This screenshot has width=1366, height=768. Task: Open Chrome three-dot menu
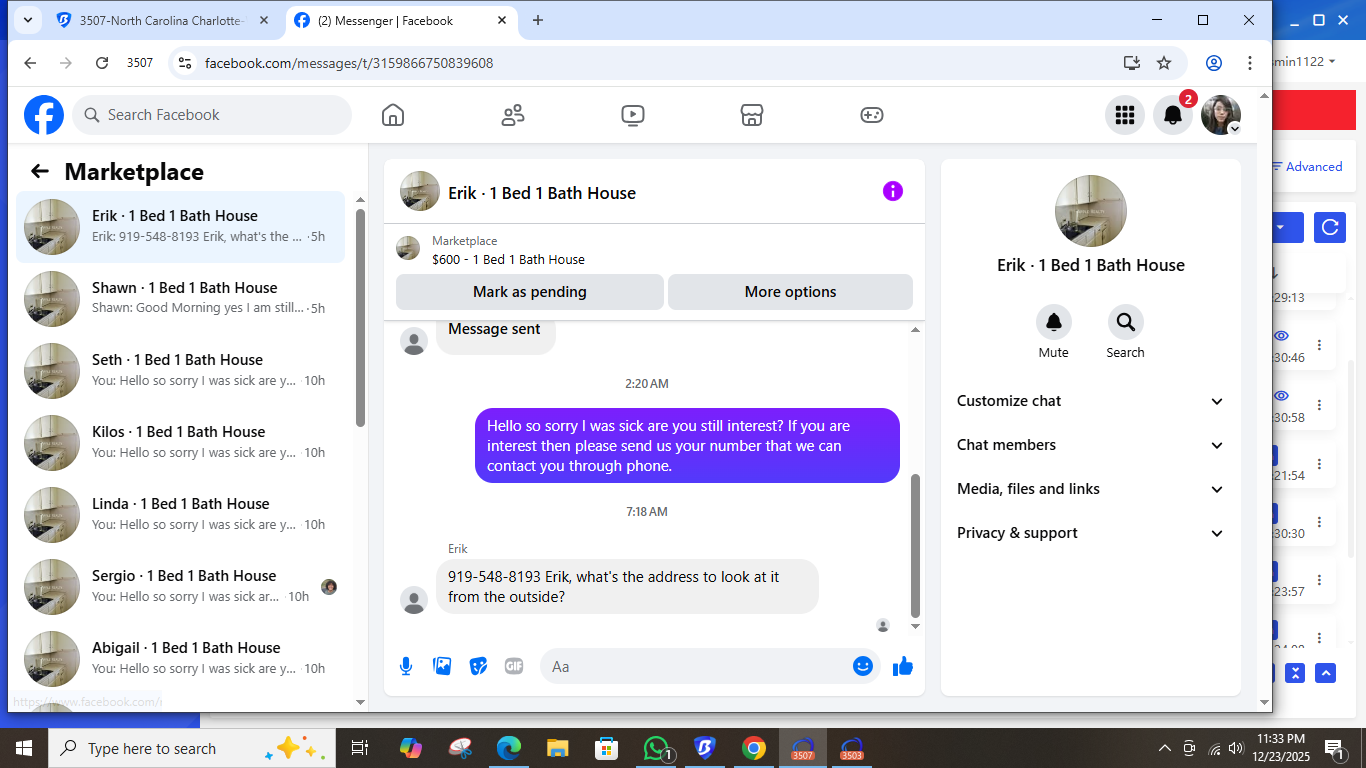click(x=1250, y=63)
